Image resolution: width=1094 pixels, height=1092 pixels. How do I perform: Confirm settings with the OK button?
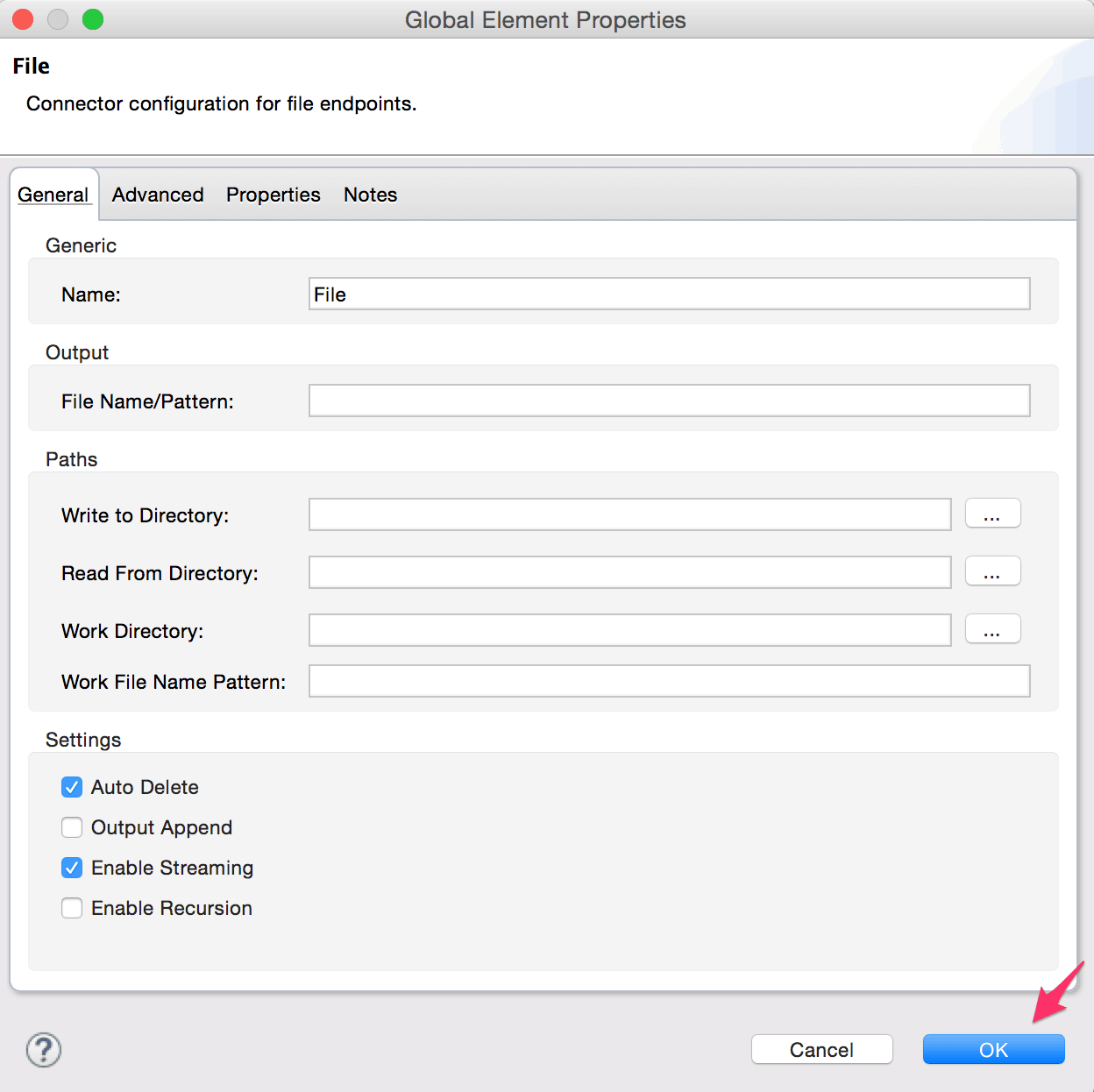click(x=993, y=1049)
